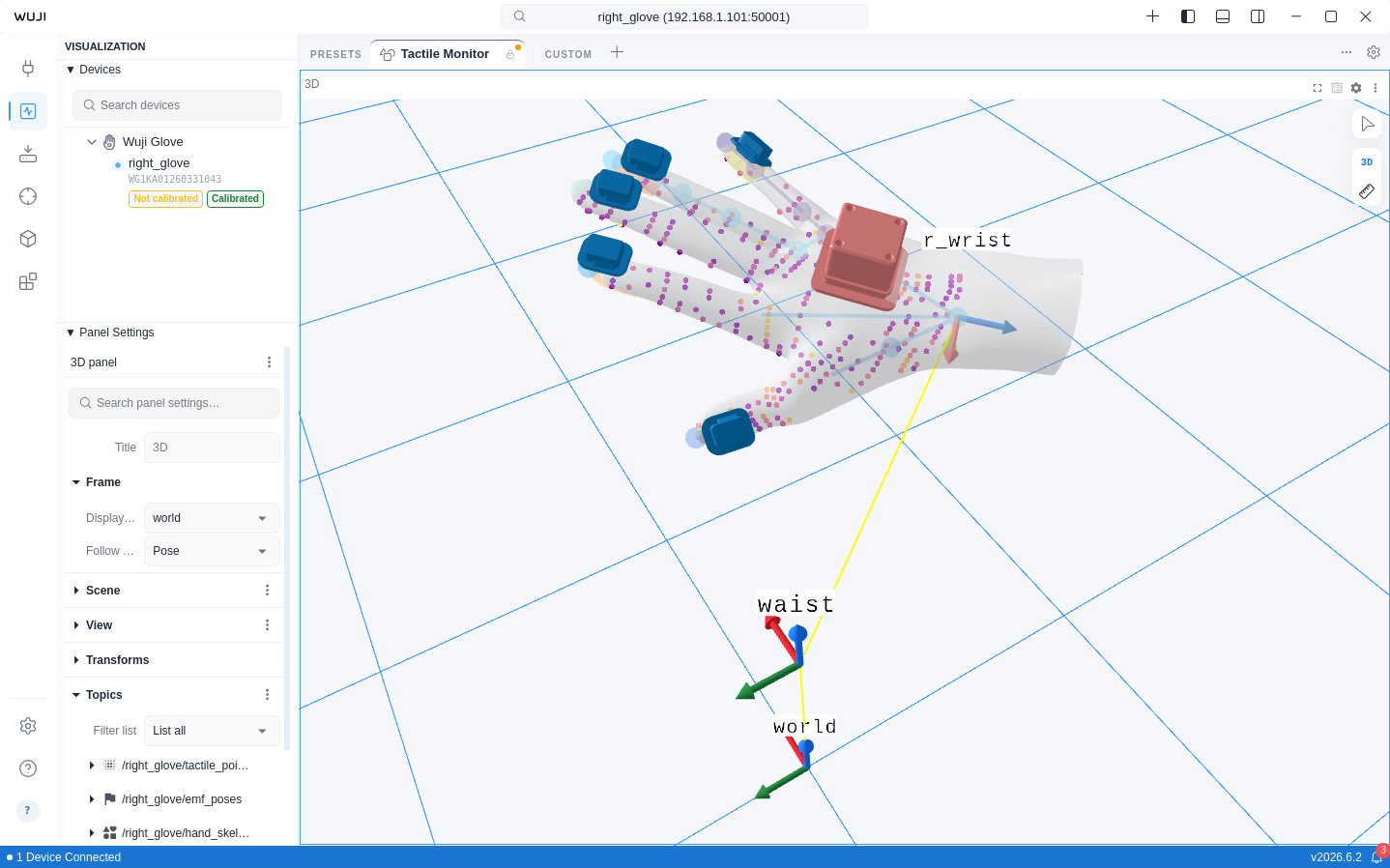Open the settings gear in the sidebar
The width and height of the screenshot is (1390, 868).
point(28,726)
